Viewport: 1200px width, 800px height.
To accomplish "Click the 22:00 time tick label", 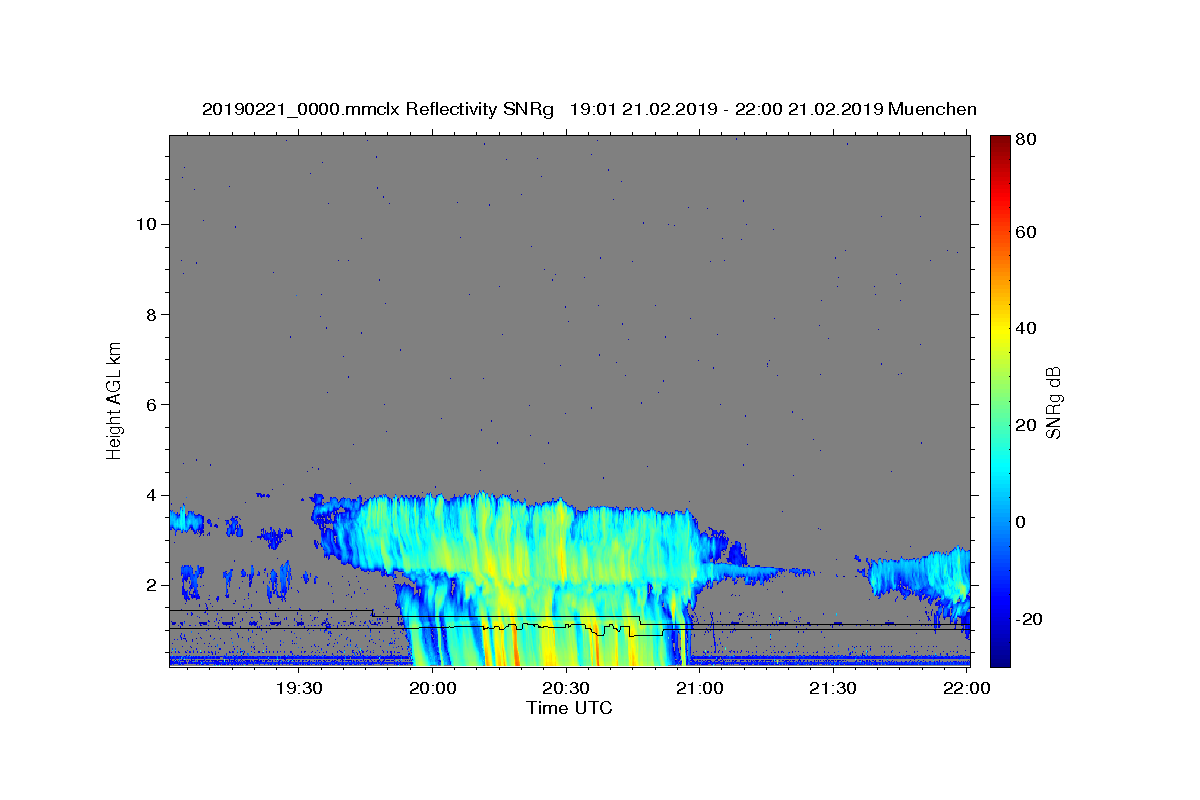I will (966, 688).
